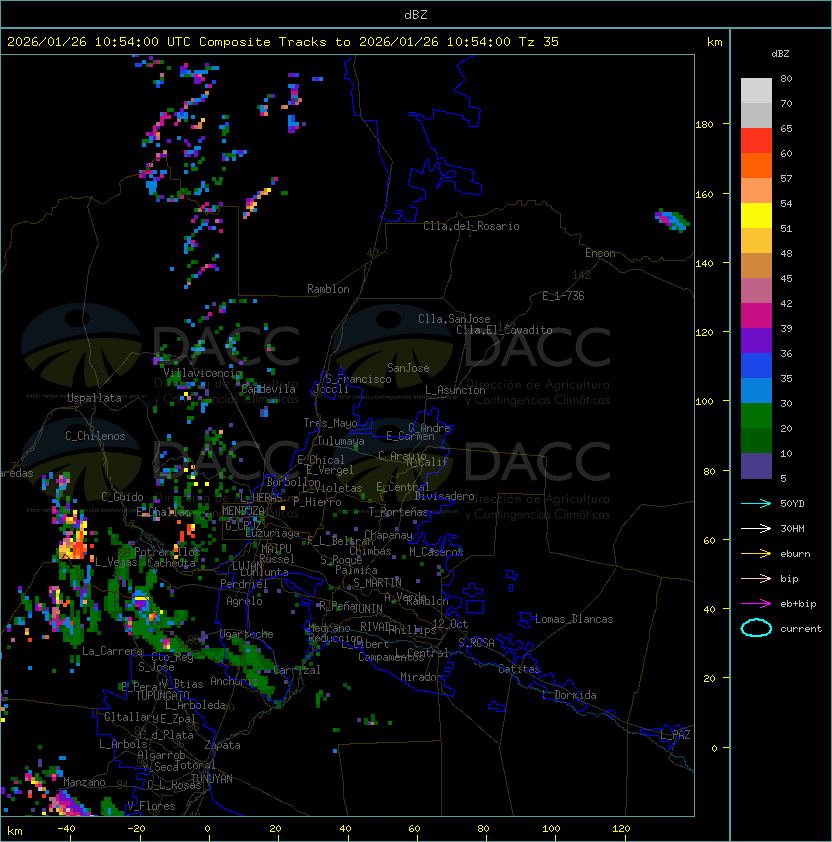Click the isolated radar echo east of Encon

pos(672,220)
